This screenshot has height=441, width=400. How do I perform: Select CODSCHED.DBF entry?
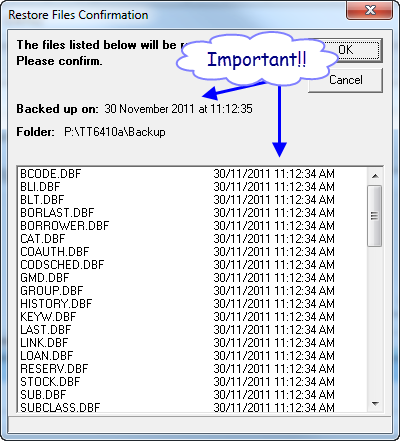(x=193, y=265)
